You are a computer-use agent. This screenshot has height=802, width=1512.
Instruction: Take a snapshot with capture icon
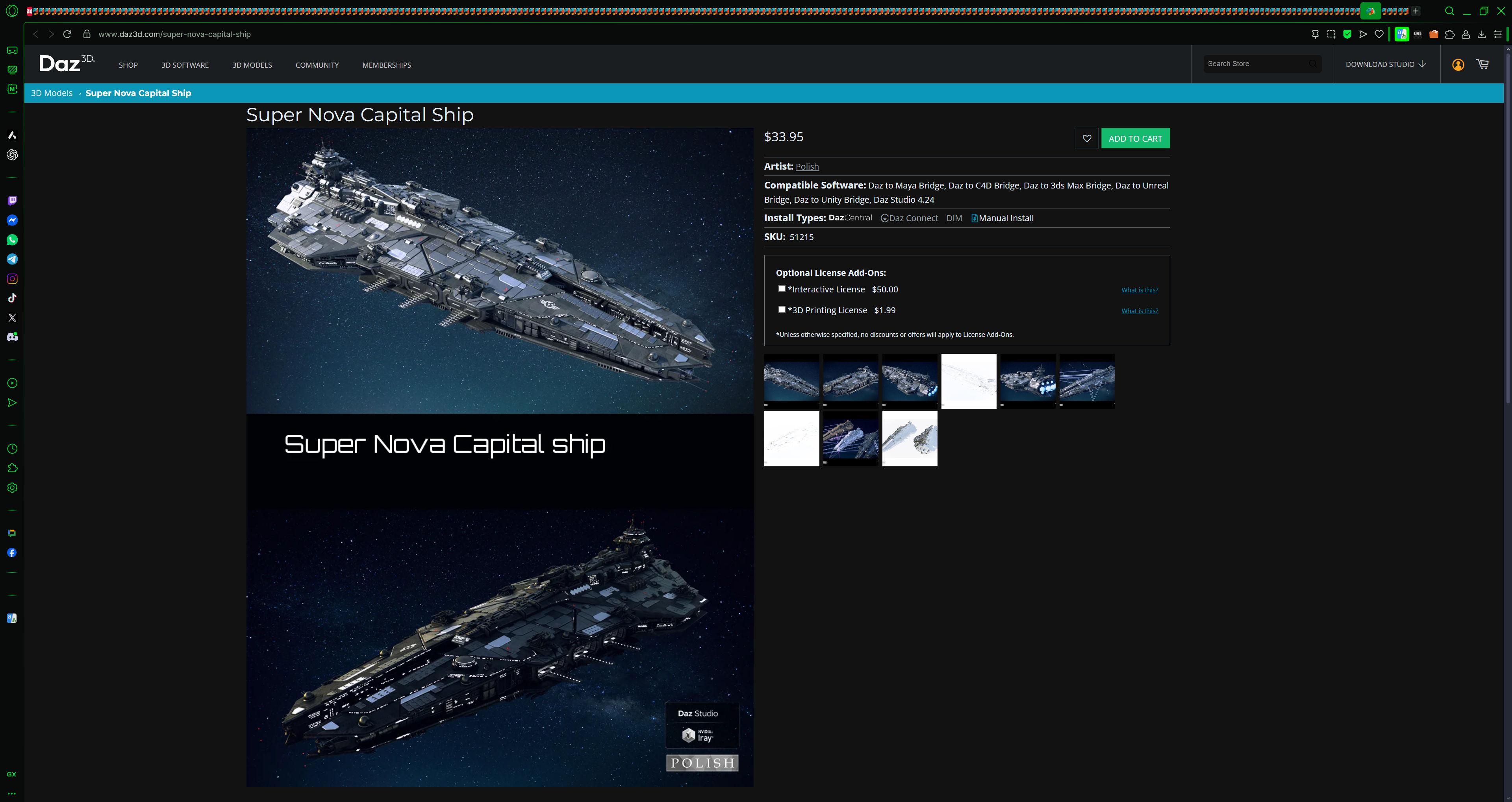pos(1330,34)
